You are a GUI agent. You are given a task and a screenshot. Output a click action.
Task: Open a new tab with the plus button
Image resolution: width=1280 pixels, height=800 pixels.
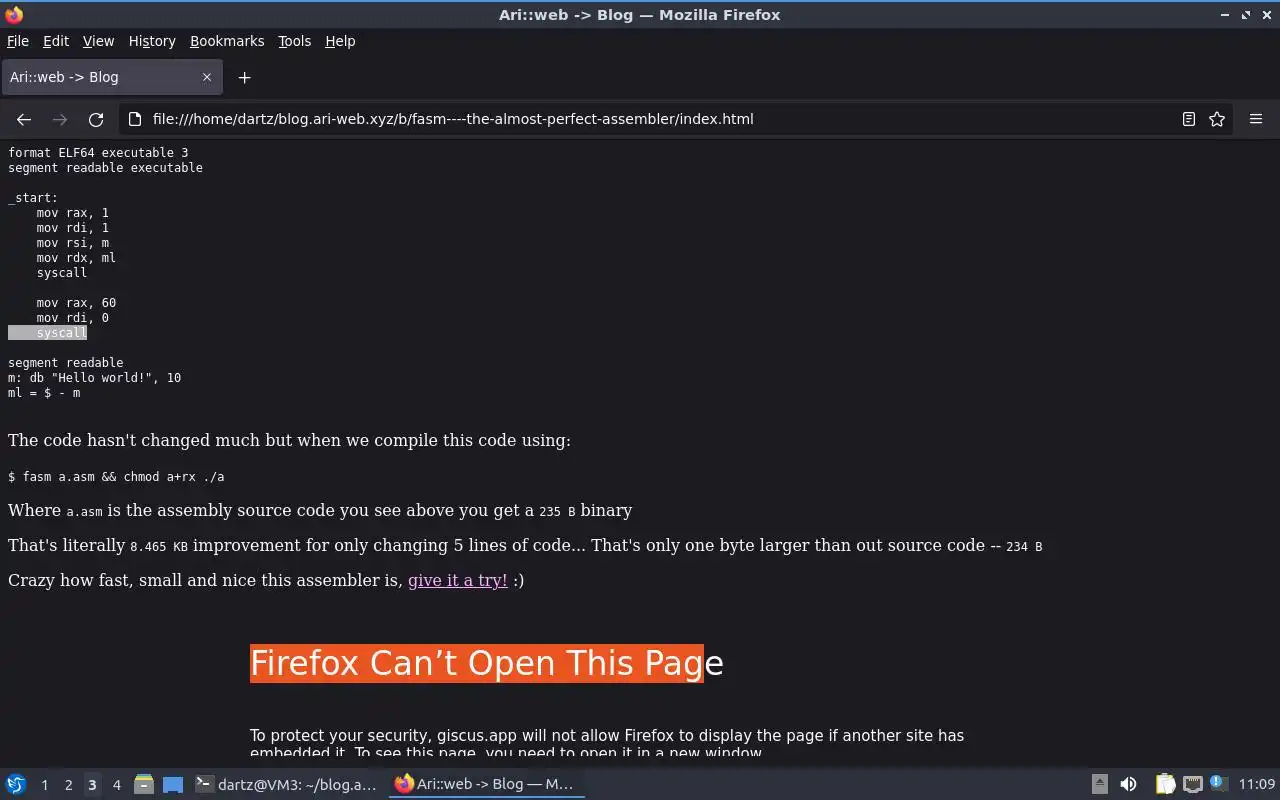(x=244, y=77)
